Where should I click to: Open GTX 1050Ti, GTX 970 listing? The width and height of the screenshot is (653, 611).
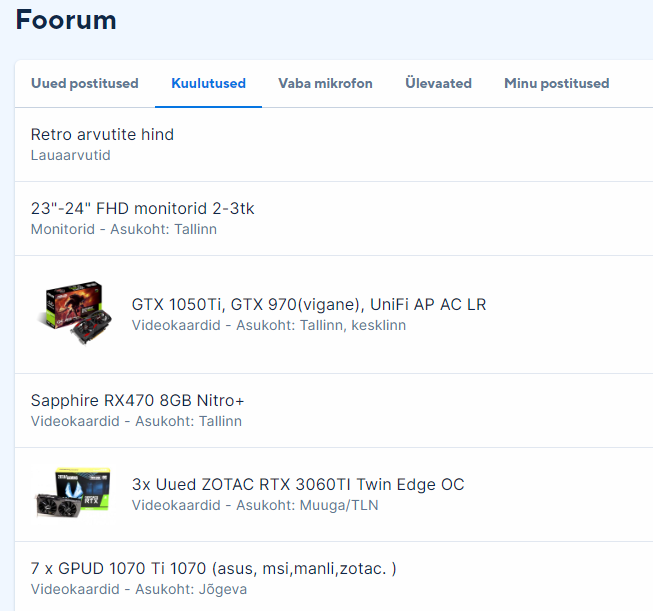click(x=309, y=304)
